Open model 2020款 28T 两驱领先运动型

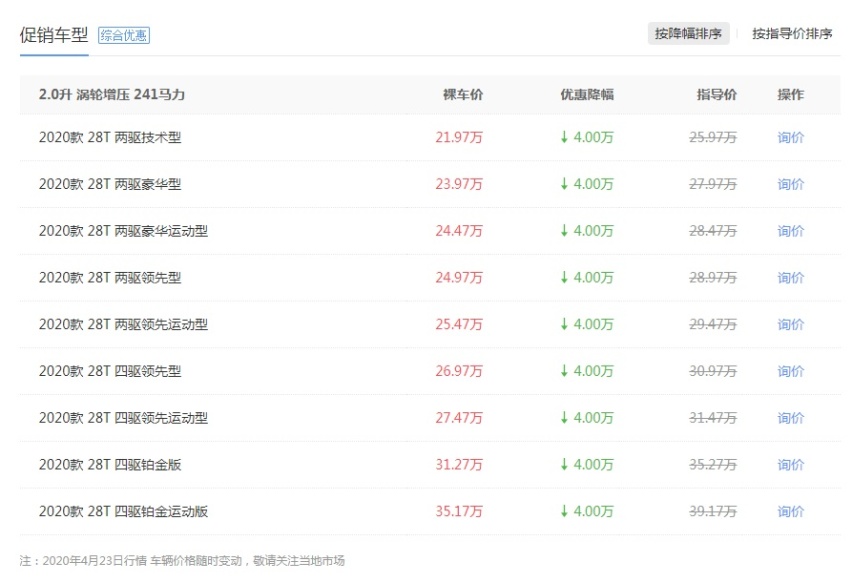[x=123, y=324]
